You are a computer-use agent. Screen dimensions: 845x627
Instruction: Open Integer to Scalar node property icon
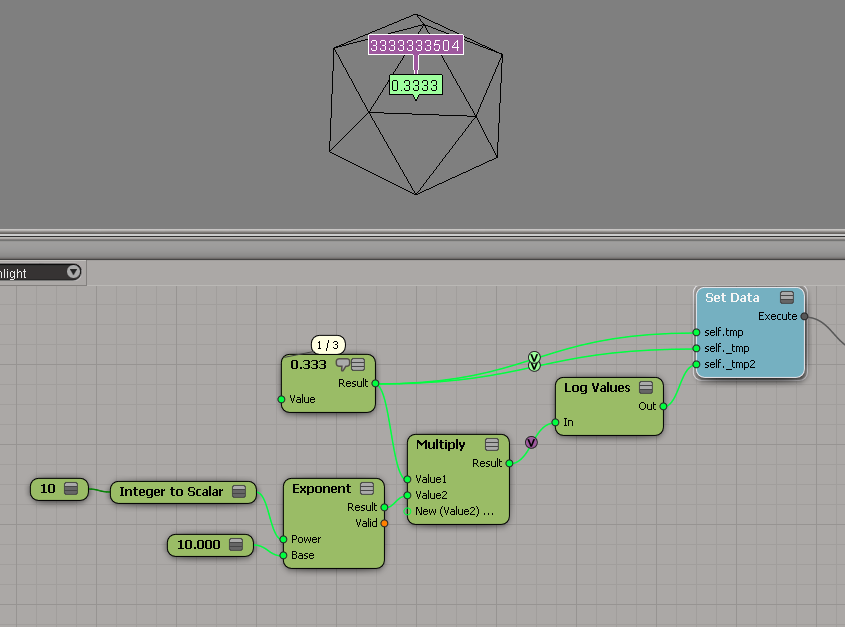(x=239, y=491)
